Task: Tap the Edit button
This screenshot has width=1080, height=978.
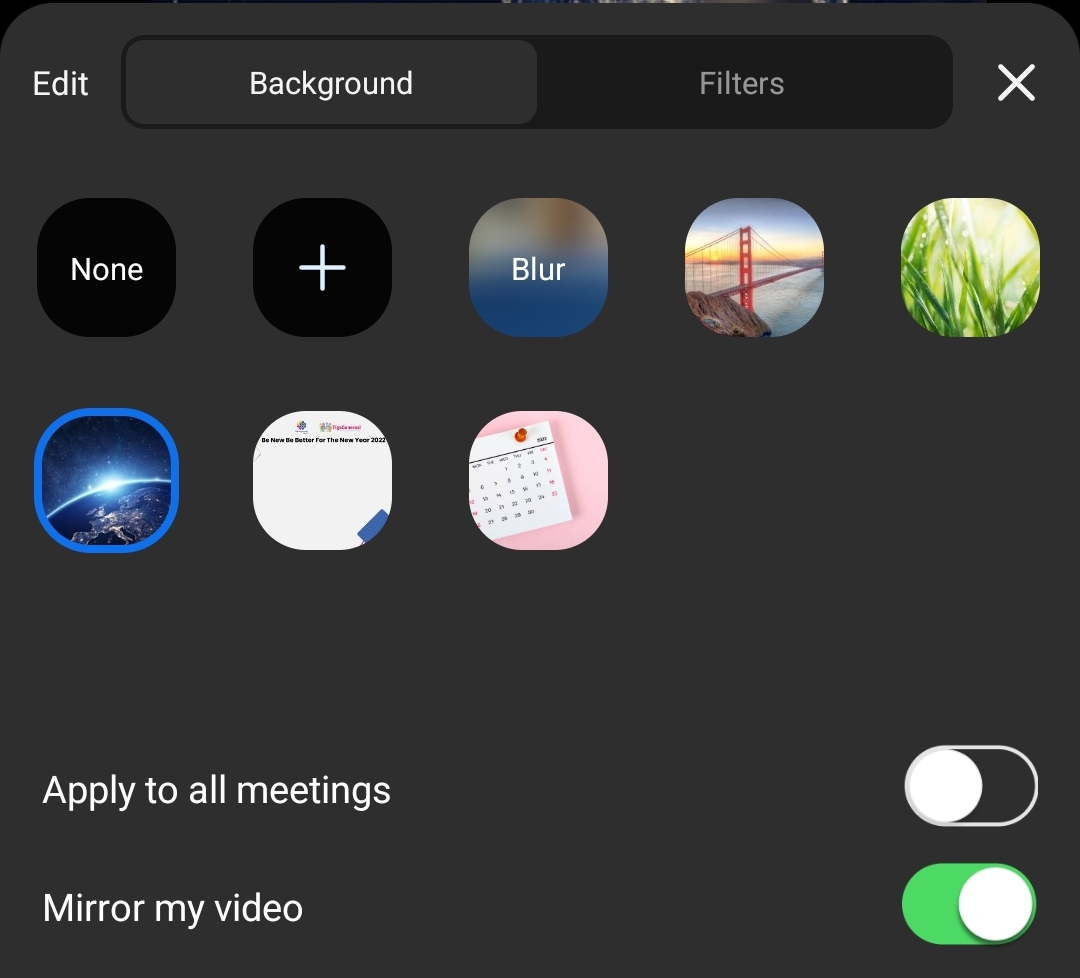Action: [61, 83]
